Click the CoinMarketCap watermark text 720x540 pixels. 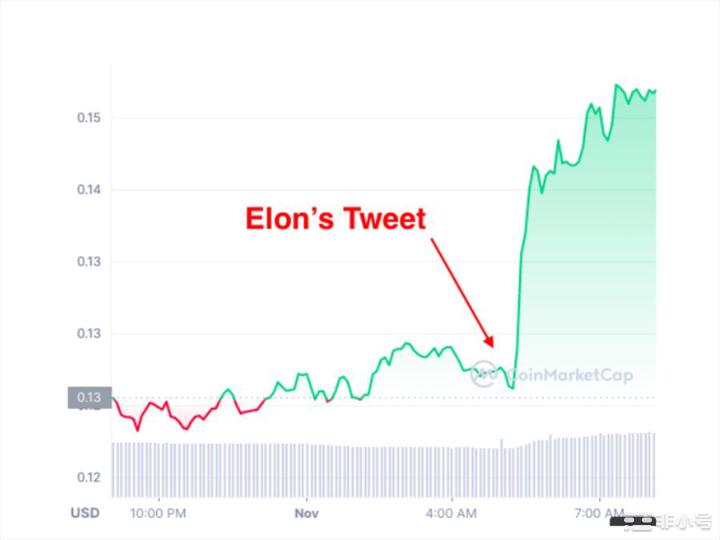pyautogui.click(x=565, y=375)
